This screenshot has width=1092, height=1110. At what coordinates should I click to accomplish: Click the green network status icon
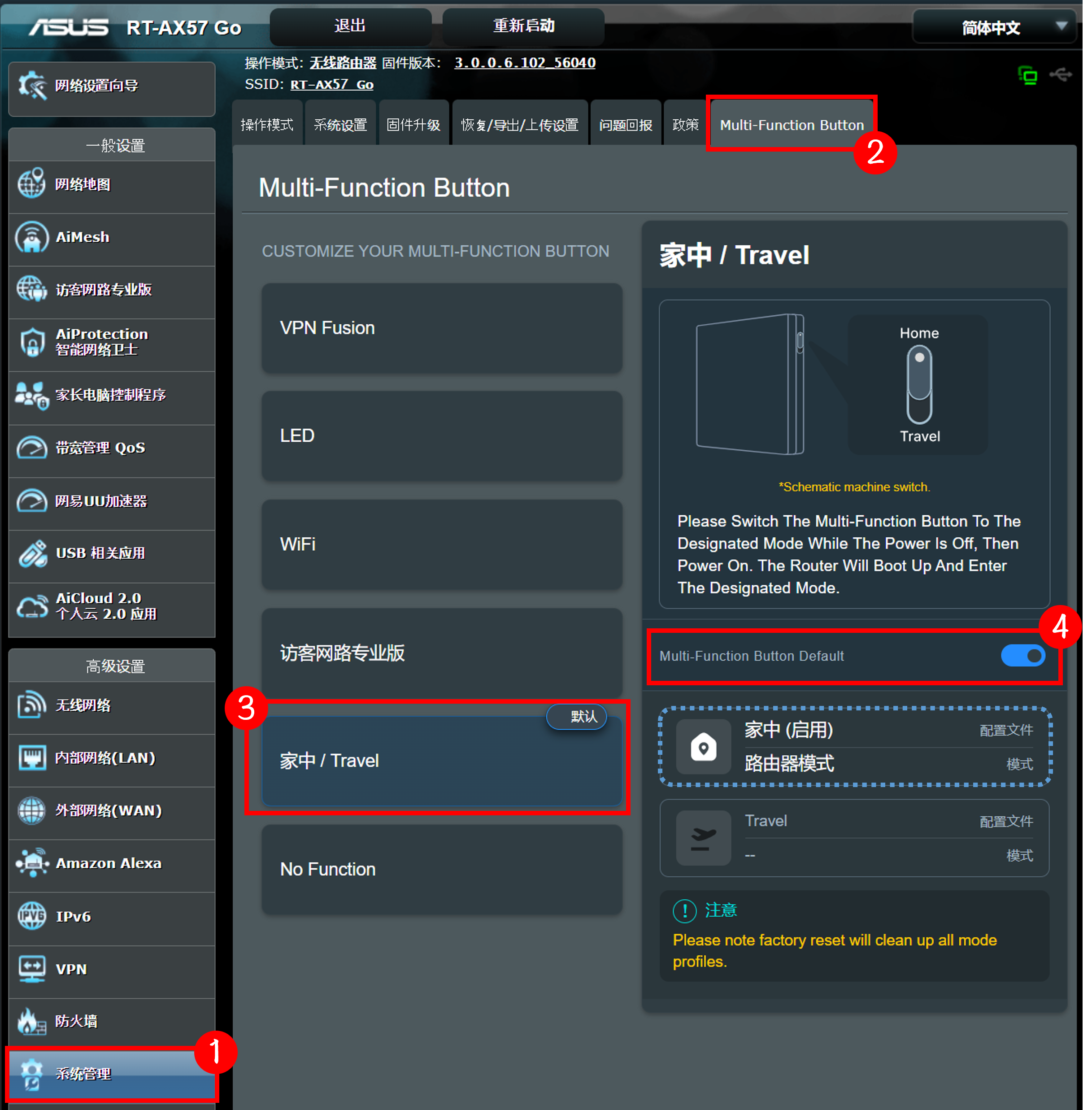click(1027, 75)
